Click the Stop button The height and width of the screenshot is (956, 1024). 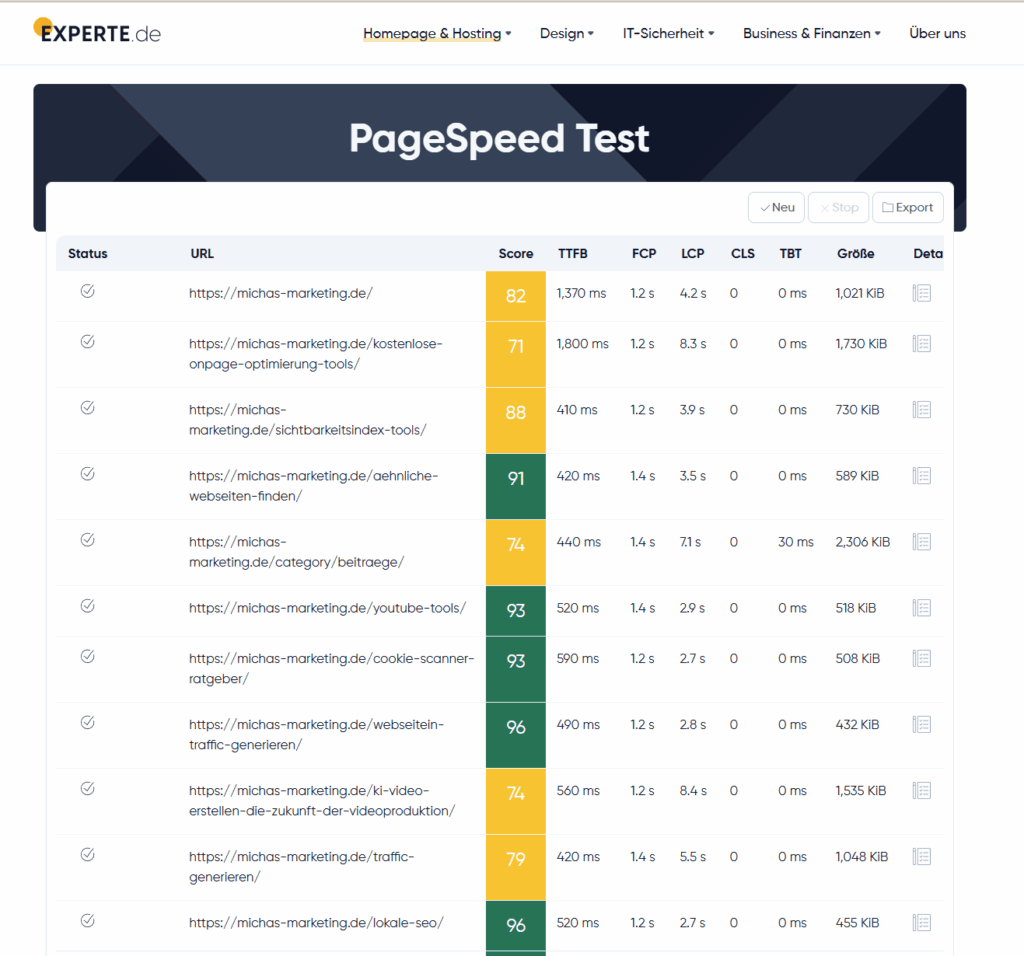(x=839, y=208)
